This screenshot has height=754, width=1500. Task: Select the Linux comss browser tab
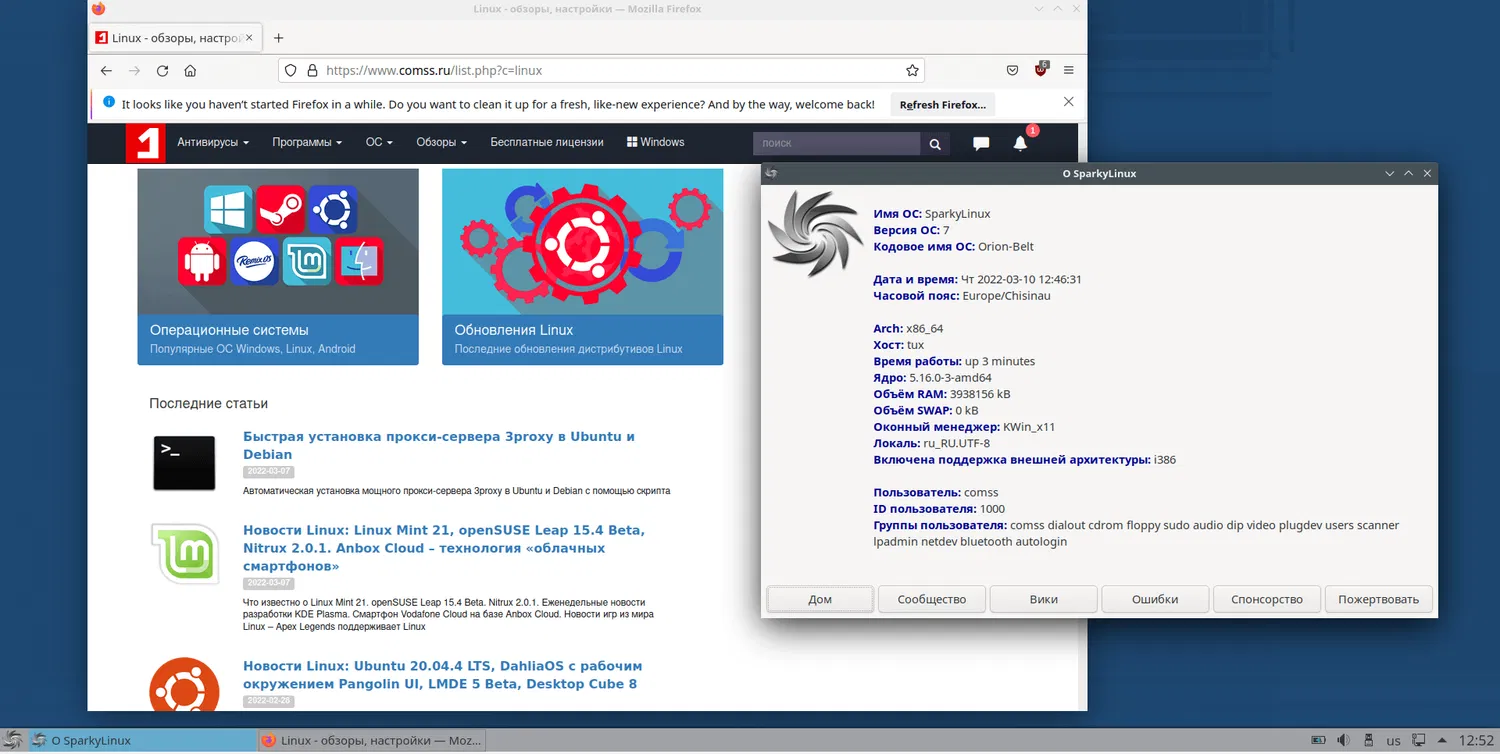pyautogui.click(x=176, y=38)
